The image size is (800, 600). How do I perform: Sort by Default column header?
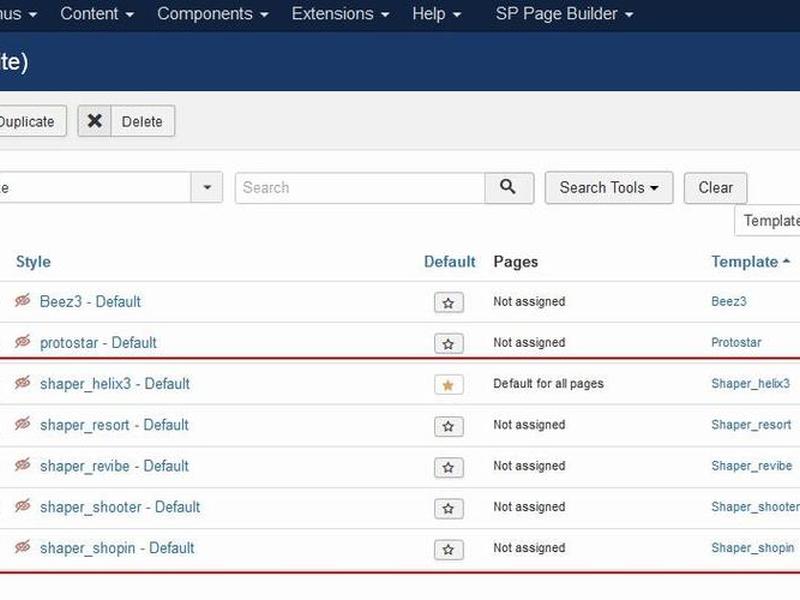pos(449,262)
